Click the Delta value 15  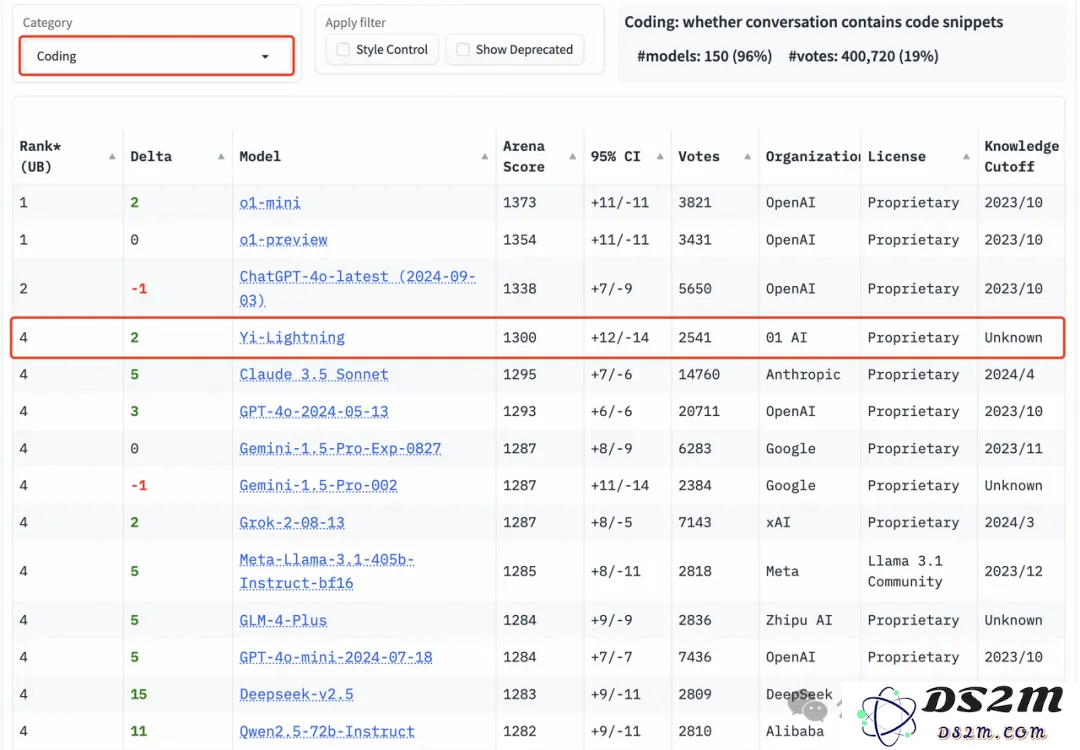pyautogui.click(x=138, y=694)
